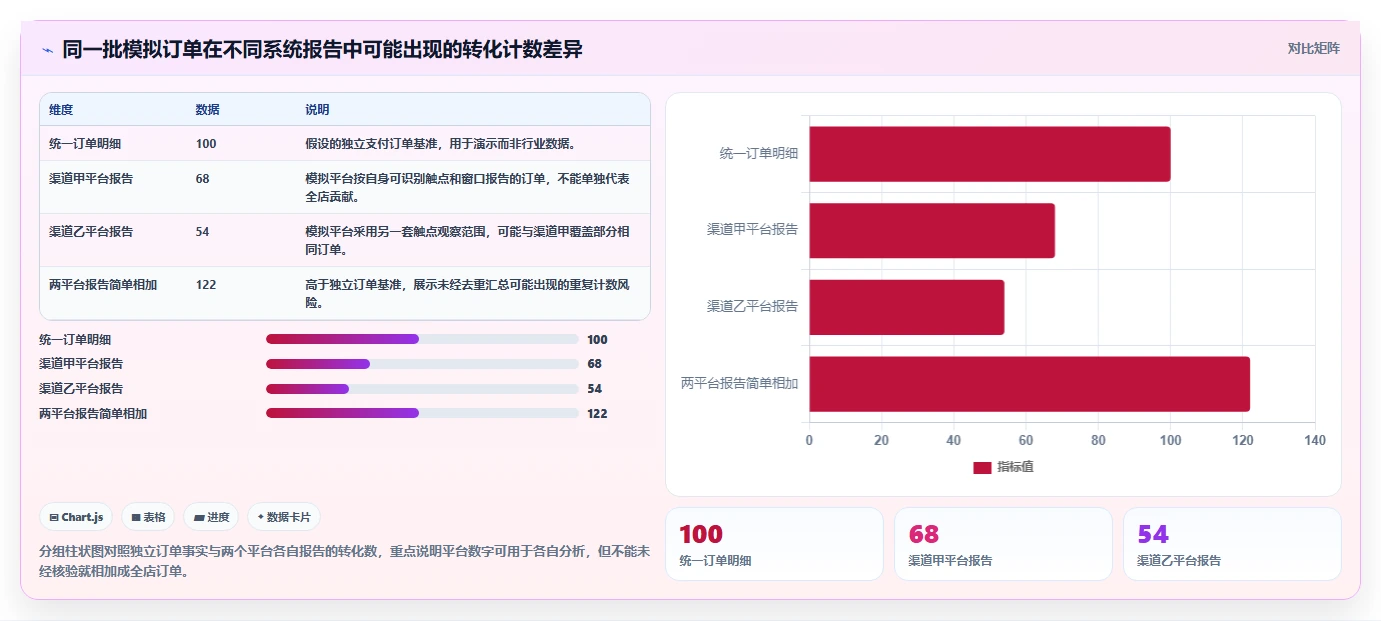Click the 数据卡片 chip
1381x621 pixels.
click(284, 517)
